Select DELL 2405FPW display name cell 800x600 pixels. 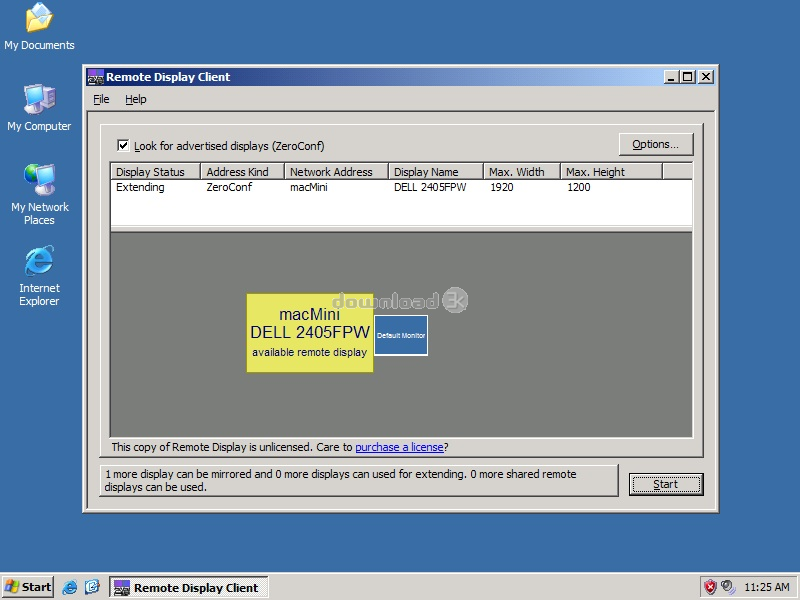click(x=430, y=187)
